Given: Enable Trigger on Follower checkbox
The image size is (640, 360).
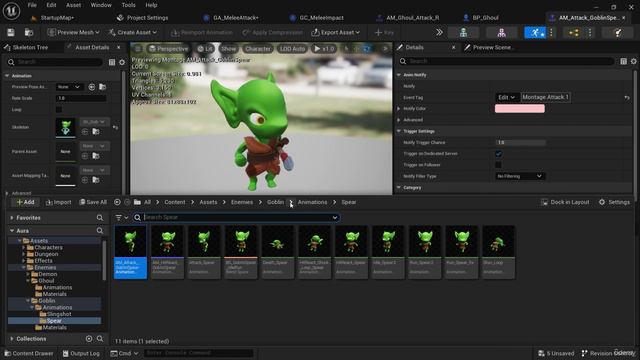Looking at the screenshot, I should point(498,165).
